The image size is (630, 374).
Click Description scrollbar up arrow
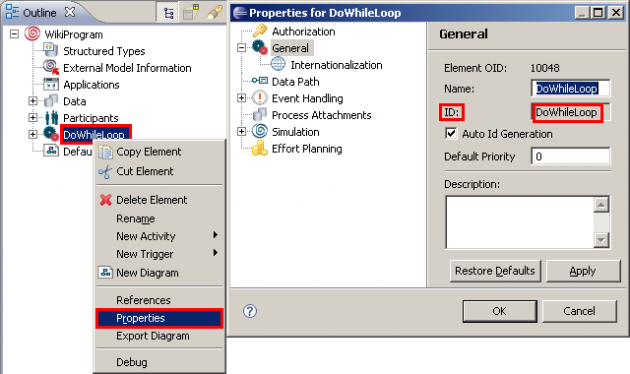coord(601,205)
